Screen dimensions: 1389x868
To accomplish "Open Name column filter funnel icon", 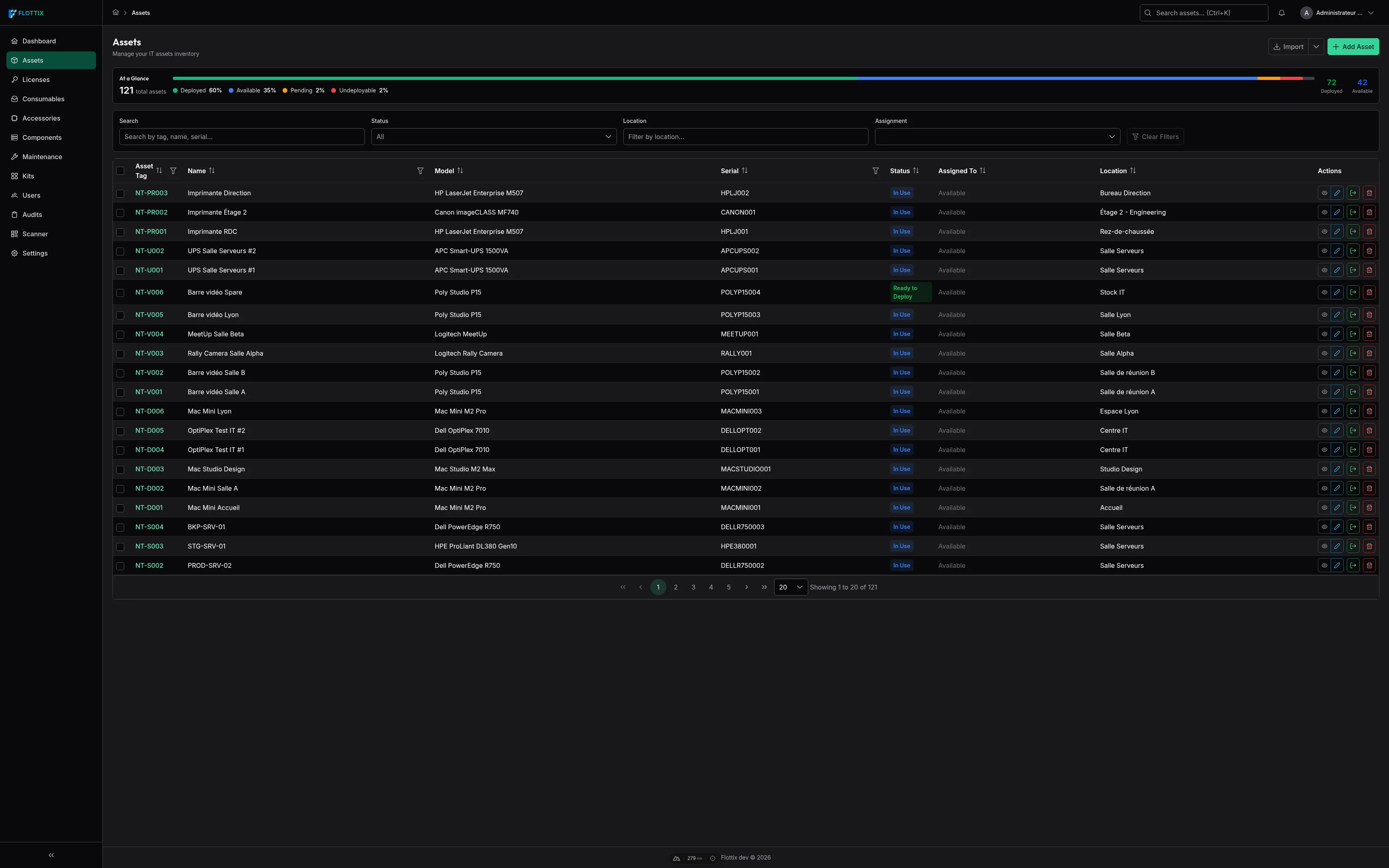I will click(x=420, y=171).
